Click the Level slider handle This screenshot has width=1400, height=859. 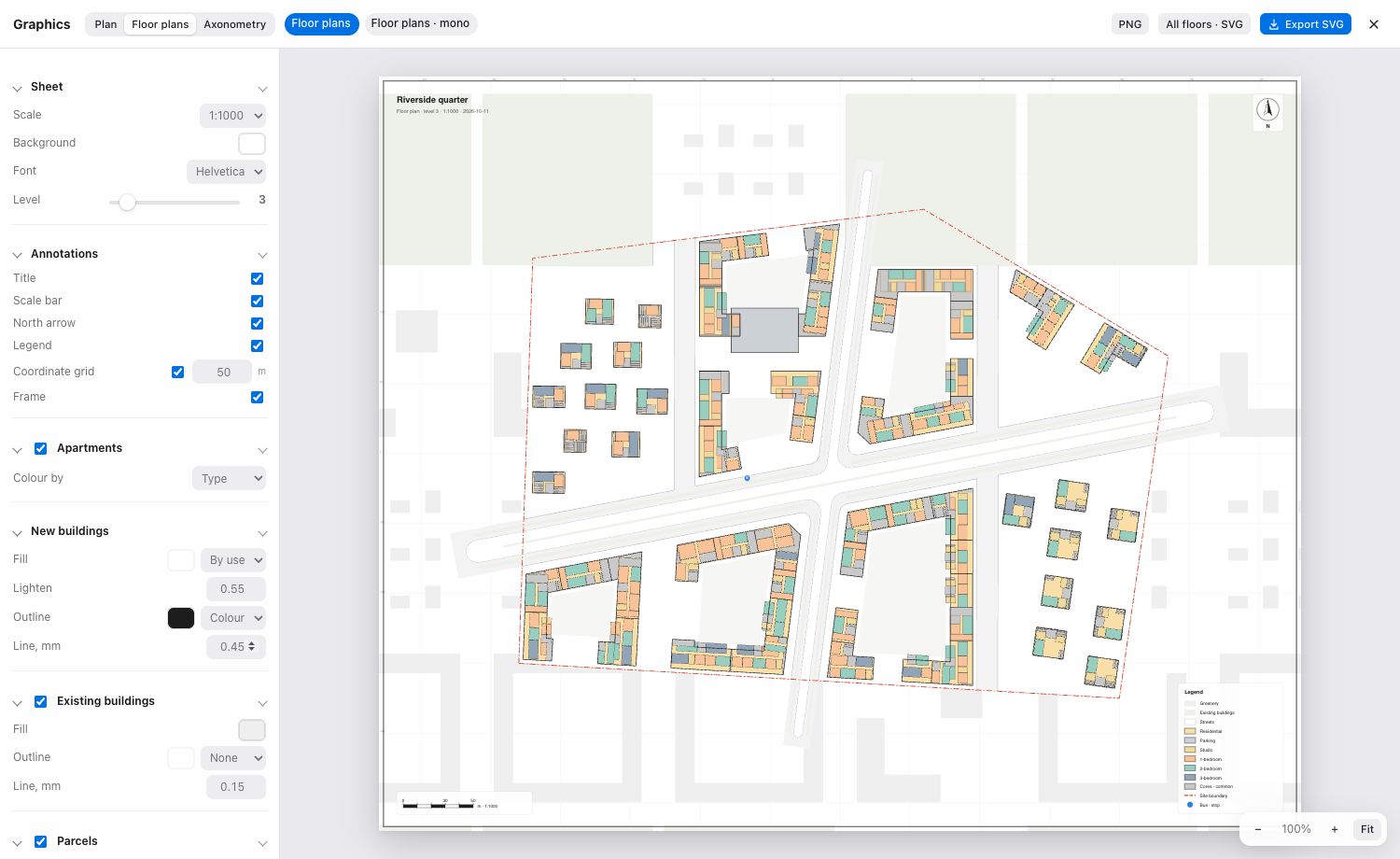click(x=127, y=202)
